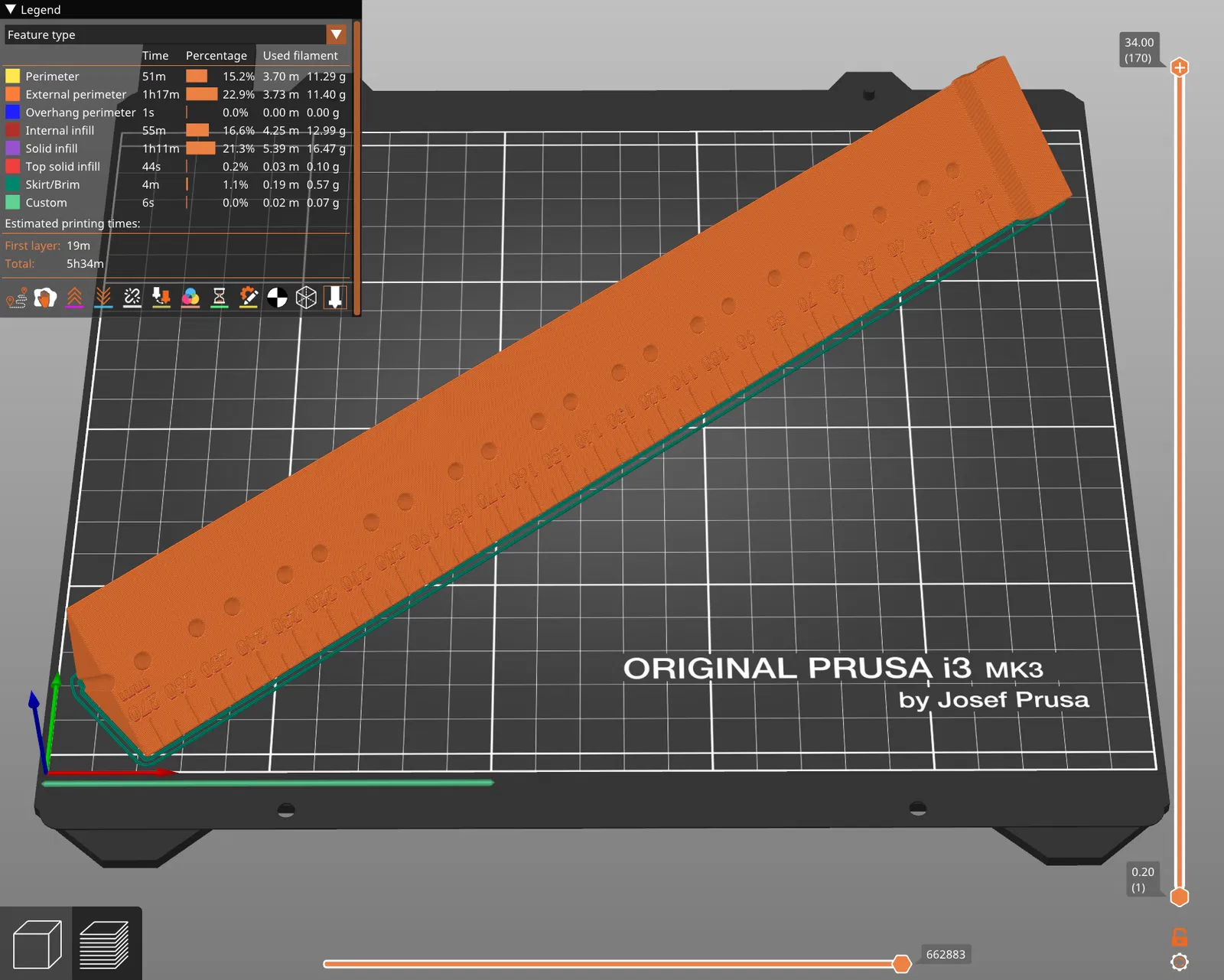Click the vertical slider lower thumb
The height and width of the screenshot is (980, 1224).
coord(1180,897)
